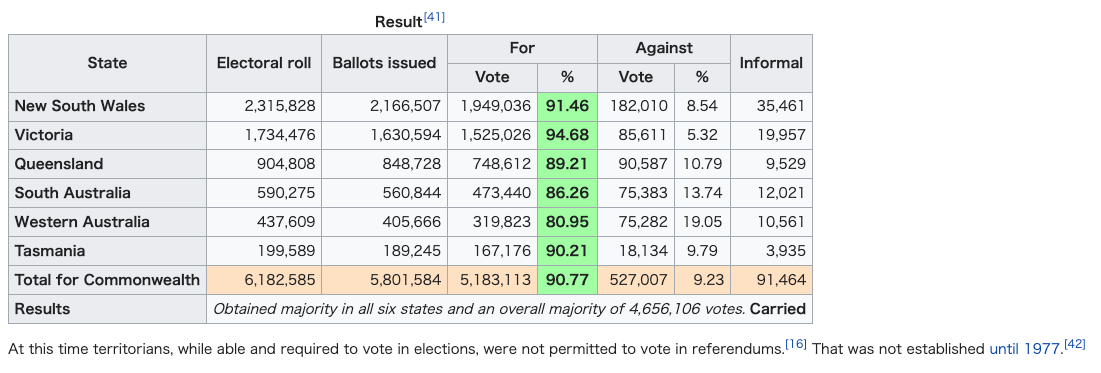Click the New South Wales row header
The image size is (1101, 373).
coord(107,106)
